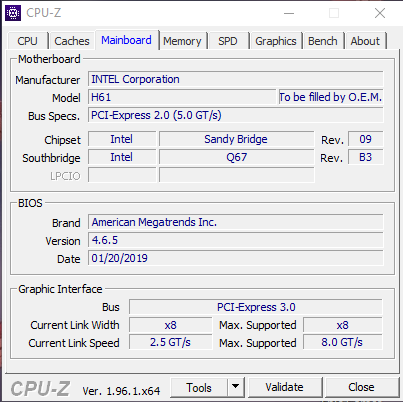The image size is (403, 402).
Task: Click the Bus Specs. label
Action: 54,116
